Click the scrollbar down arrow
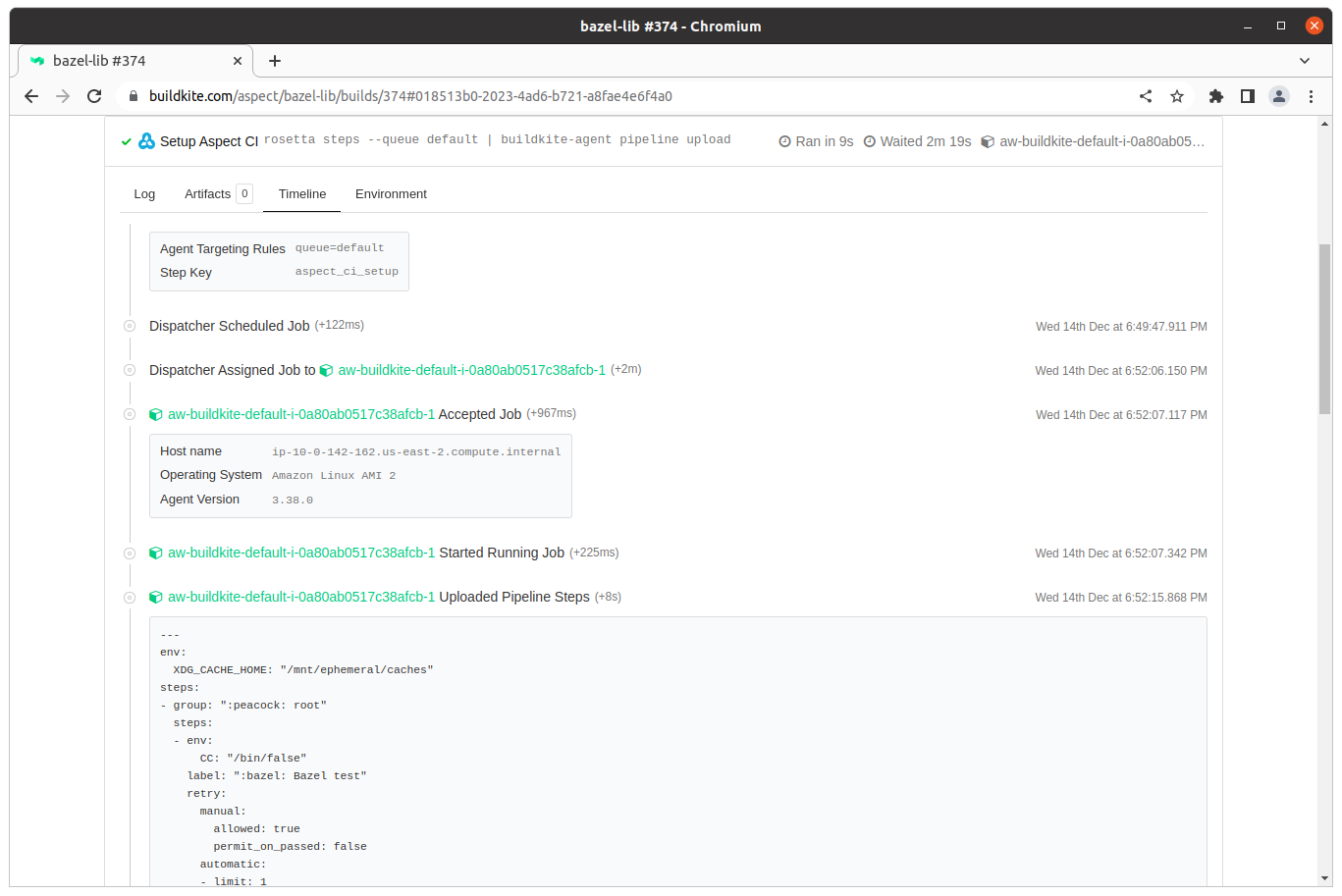The width and height of the screenshot is (1342, 896). (x=1325, y=878)
